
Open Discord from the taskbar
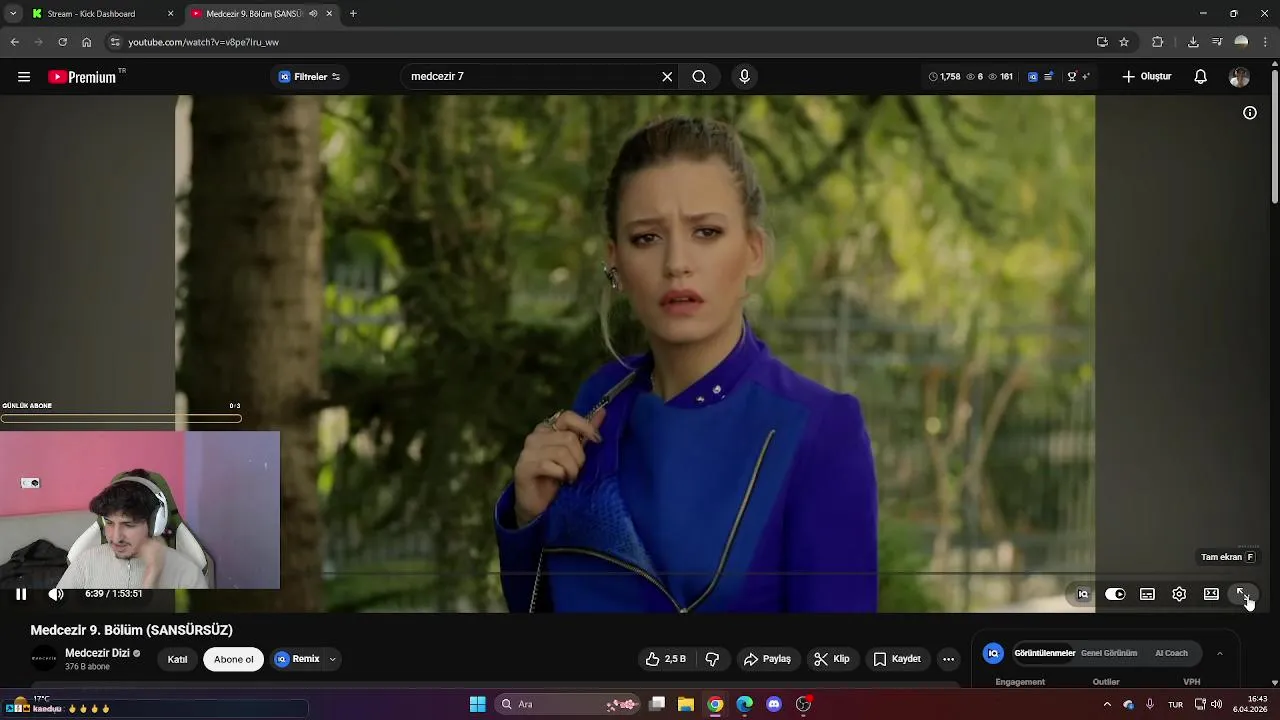[x=774, y=704]
